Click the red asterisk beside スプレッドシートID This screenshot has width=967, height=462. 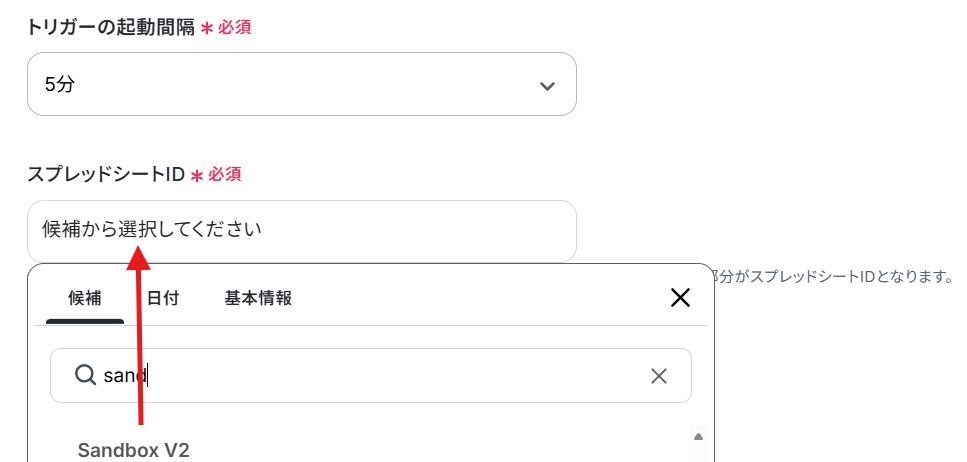(x=197, y=176)
